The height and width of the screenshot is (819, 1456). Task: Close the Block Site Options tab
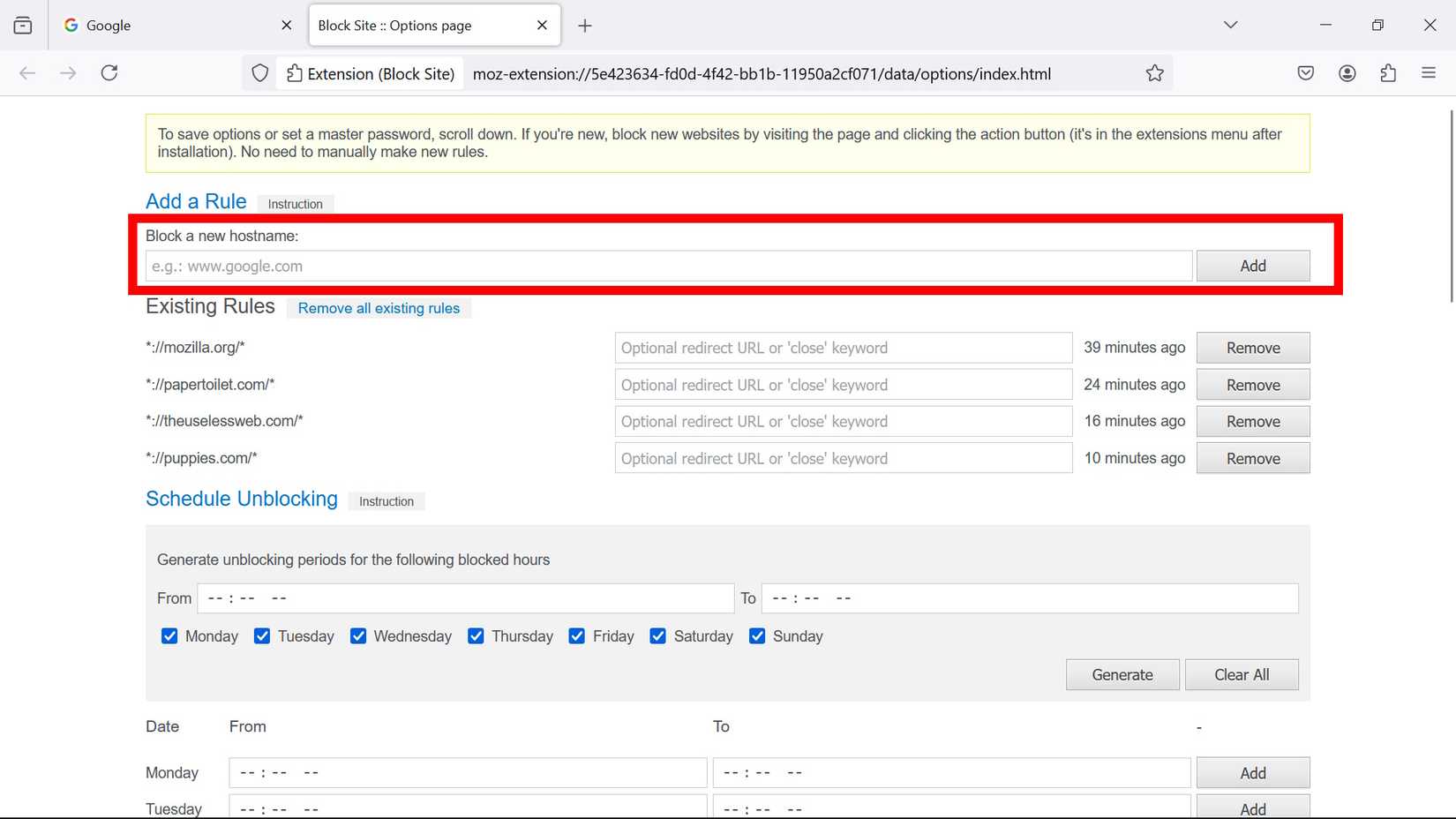542,26
